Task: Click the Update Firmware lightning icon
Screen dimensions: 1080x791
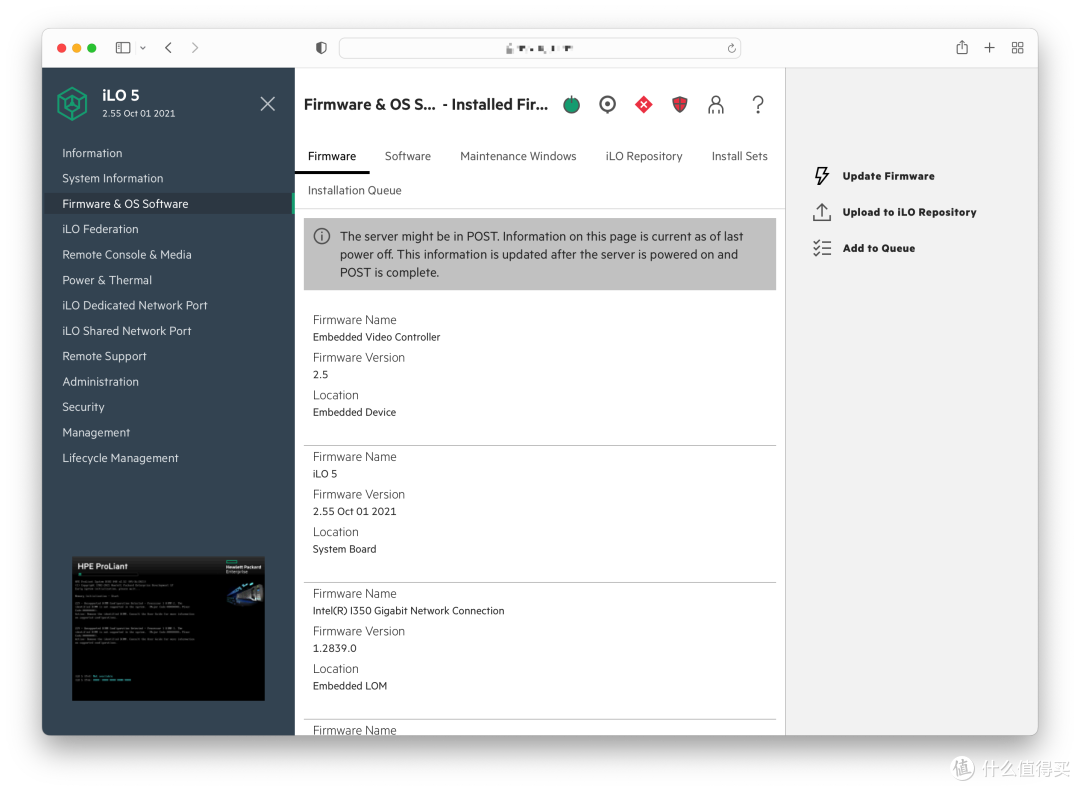Action: coord(821,175)
